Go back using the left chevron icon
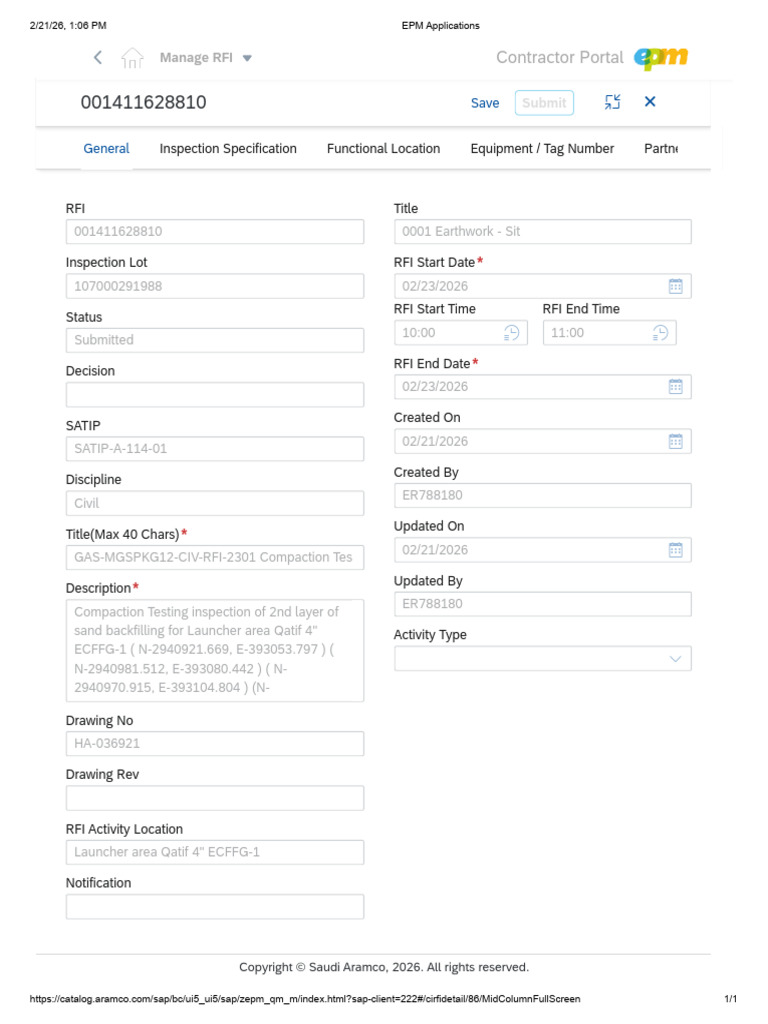768x1024 pixels. [98, 57]
